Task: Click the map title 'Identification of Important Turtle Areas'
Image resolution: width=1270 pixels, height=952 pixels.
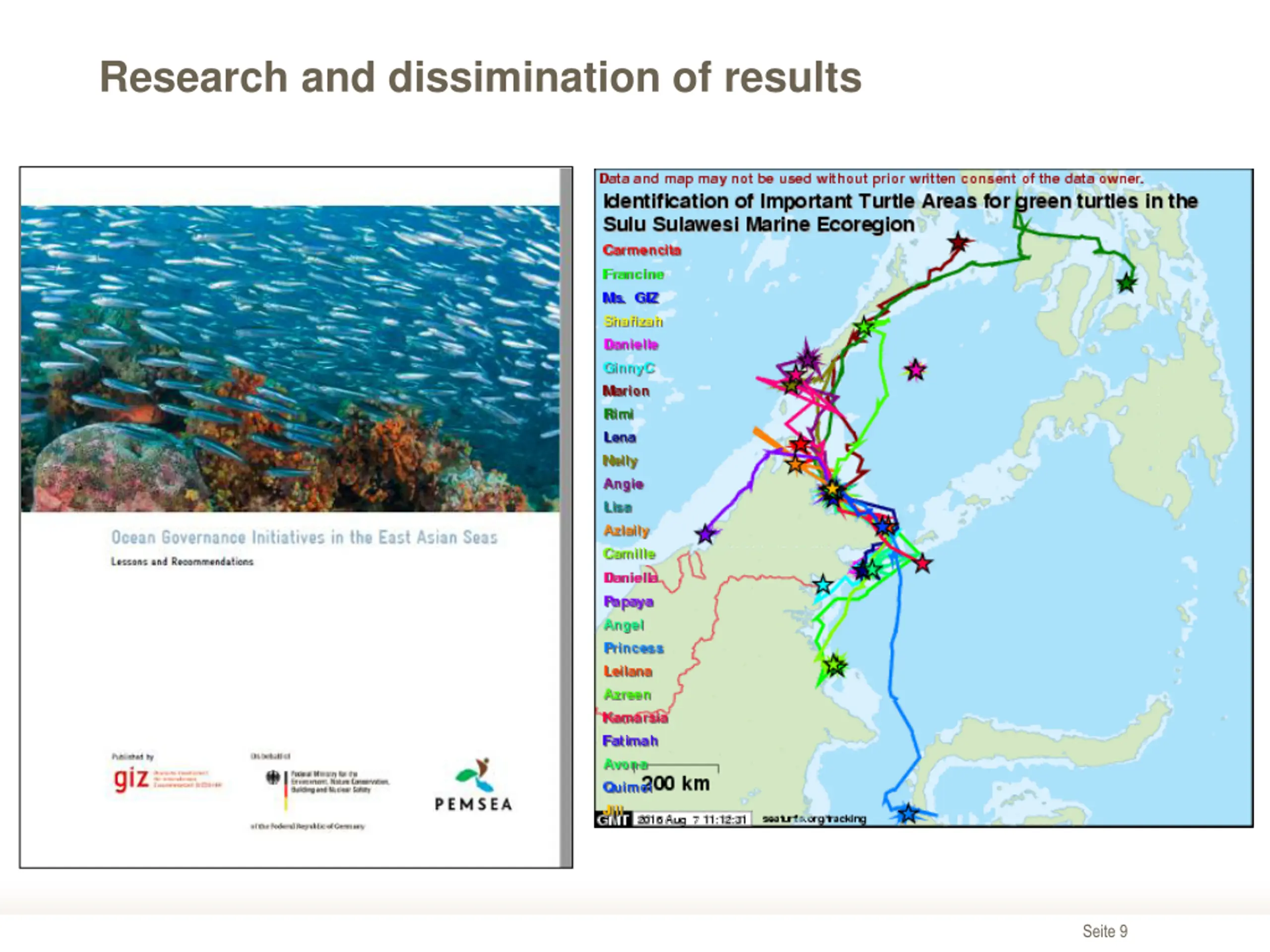Action: (900, 212)
